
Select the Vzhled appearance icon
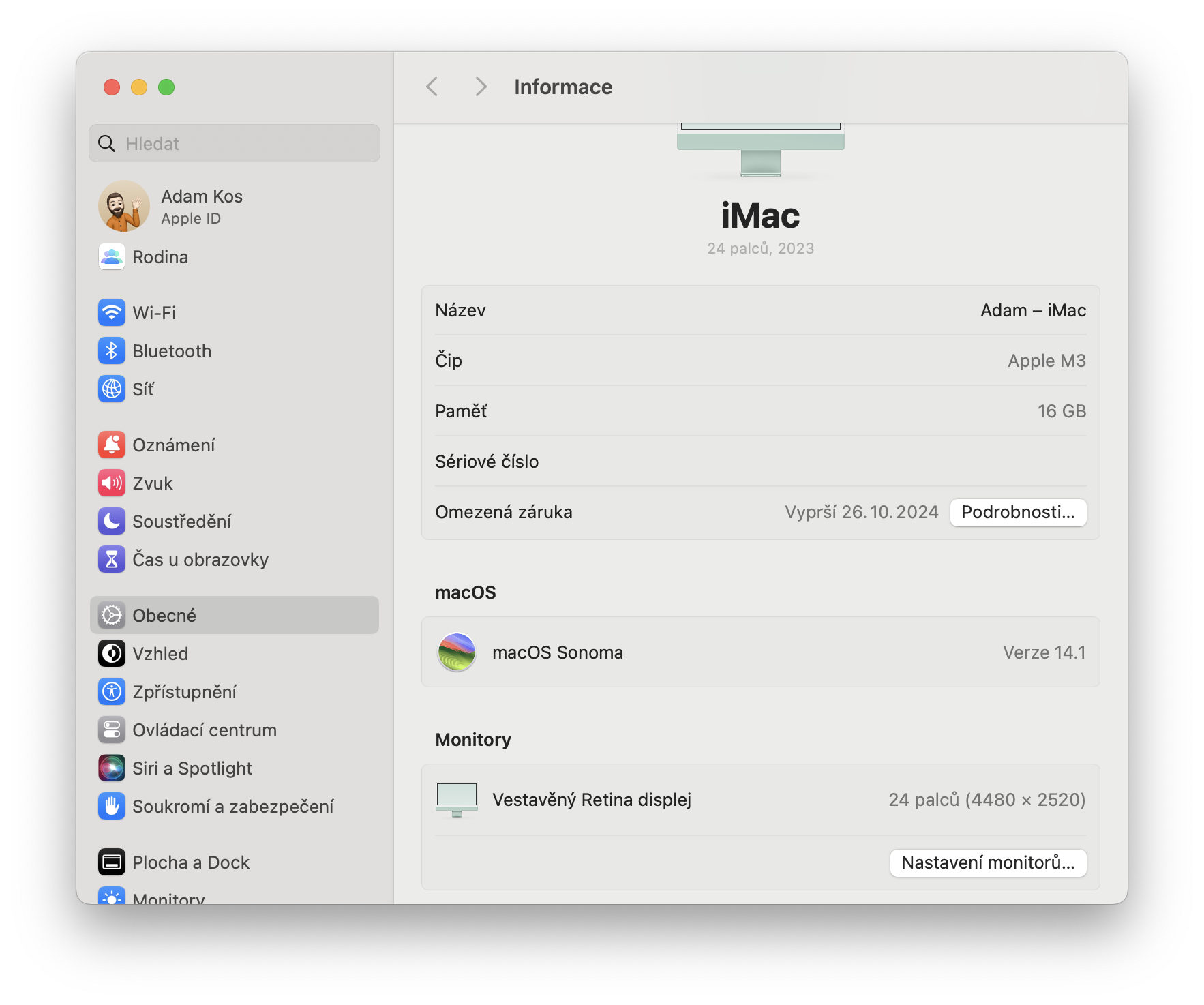pyautogui.click(x=112, y=654)
